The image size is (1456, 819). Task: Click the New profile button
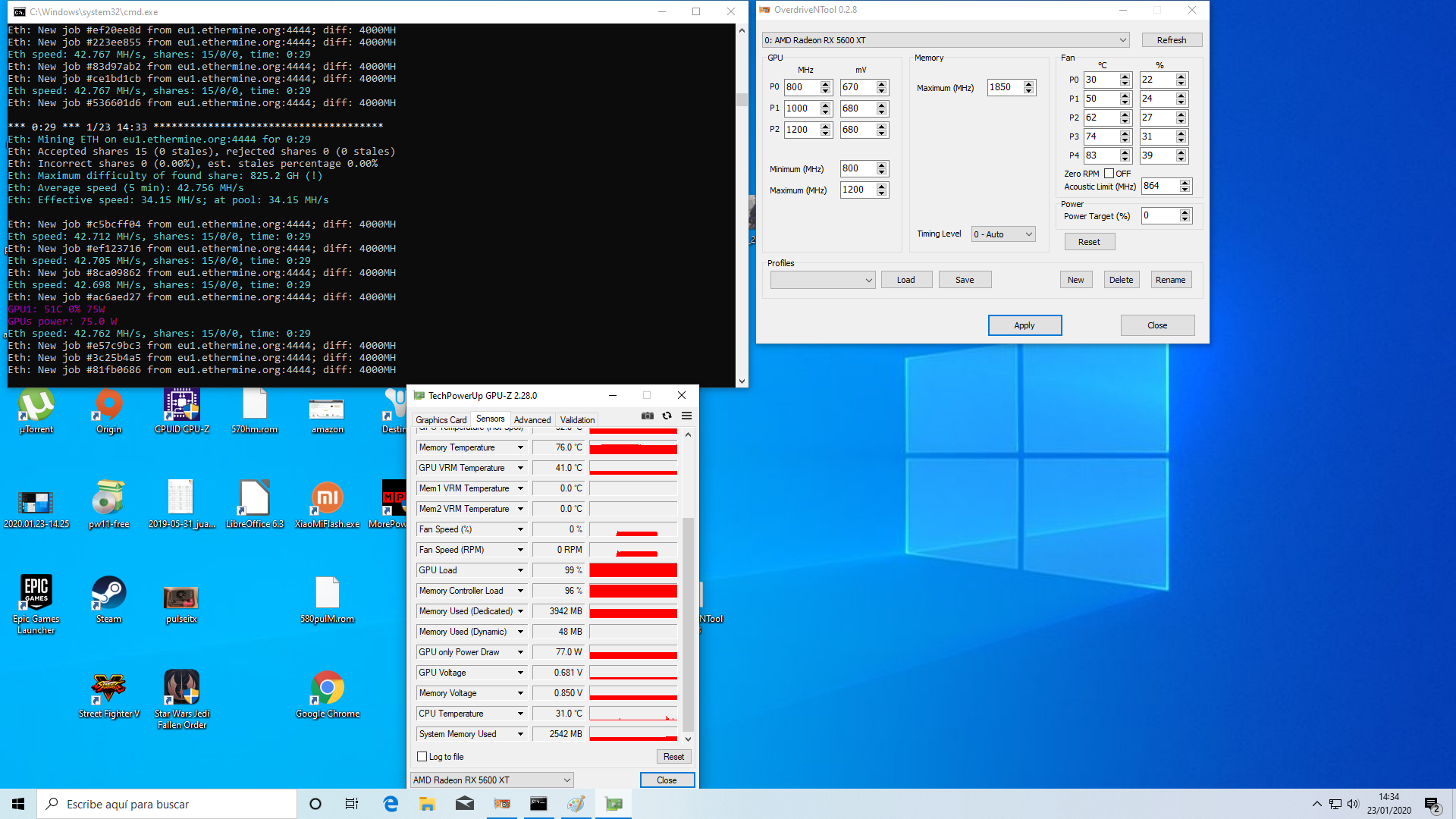pyautogui.click(x=1076, y=280)
